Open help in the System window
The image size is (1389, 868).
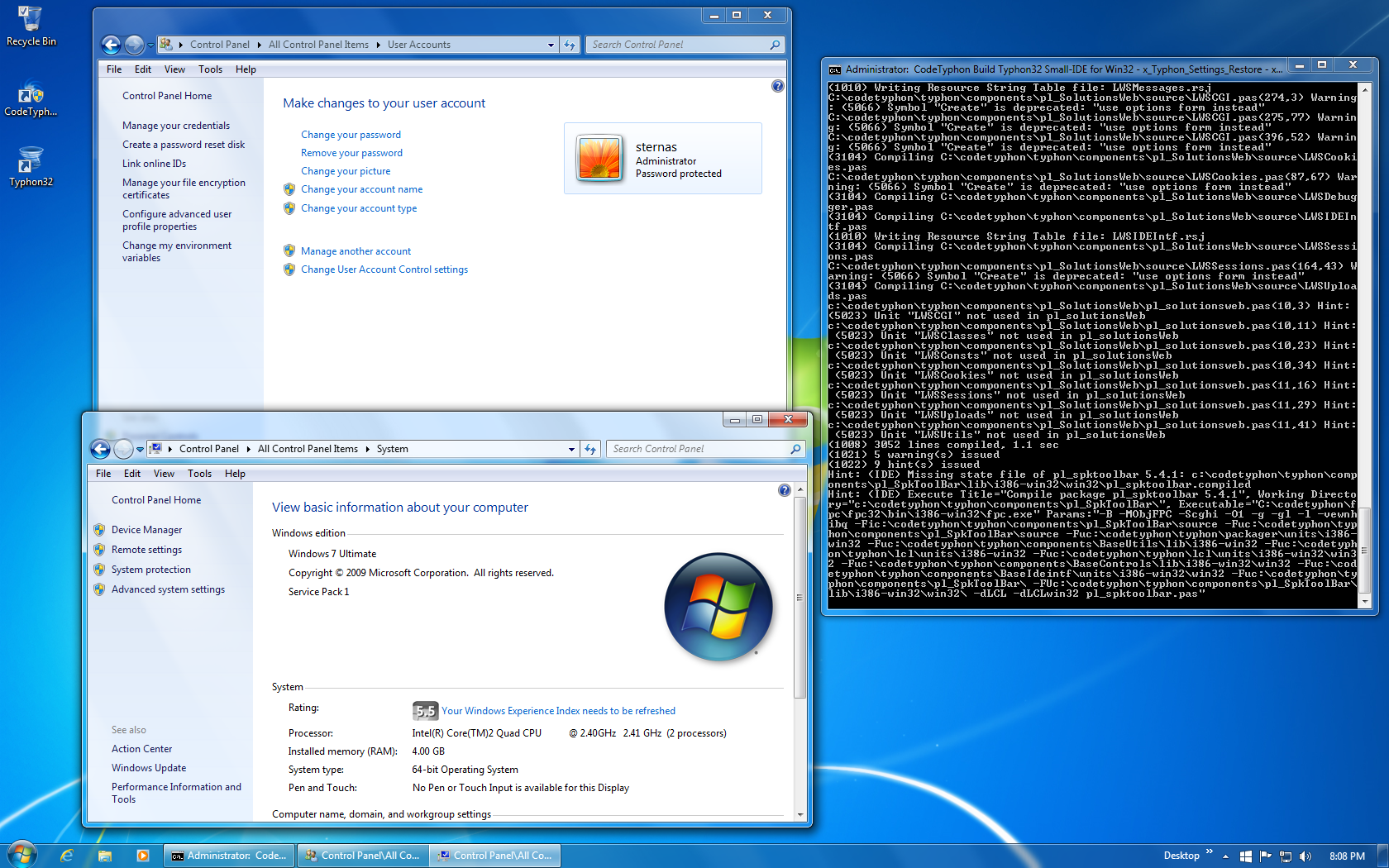(x=784, y=490)
